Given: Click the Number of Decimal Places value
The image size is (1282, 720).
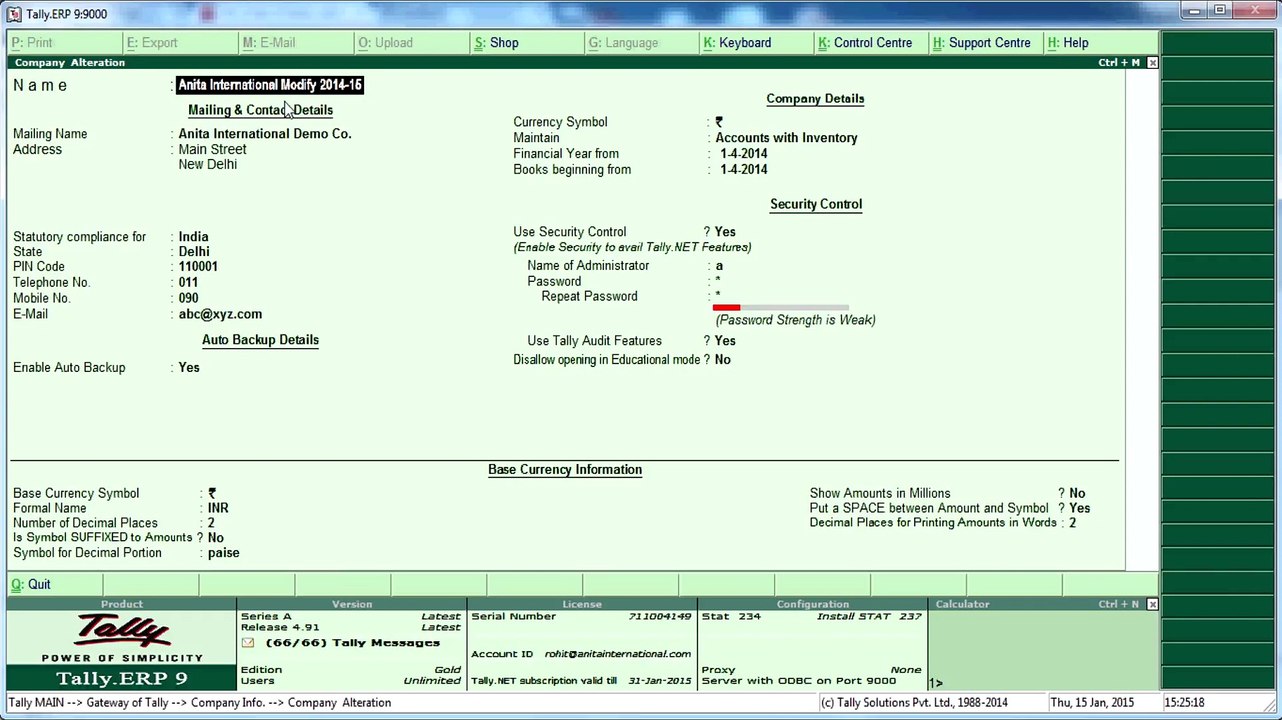Looking at the screenshot, I should (x=211, y=524).
